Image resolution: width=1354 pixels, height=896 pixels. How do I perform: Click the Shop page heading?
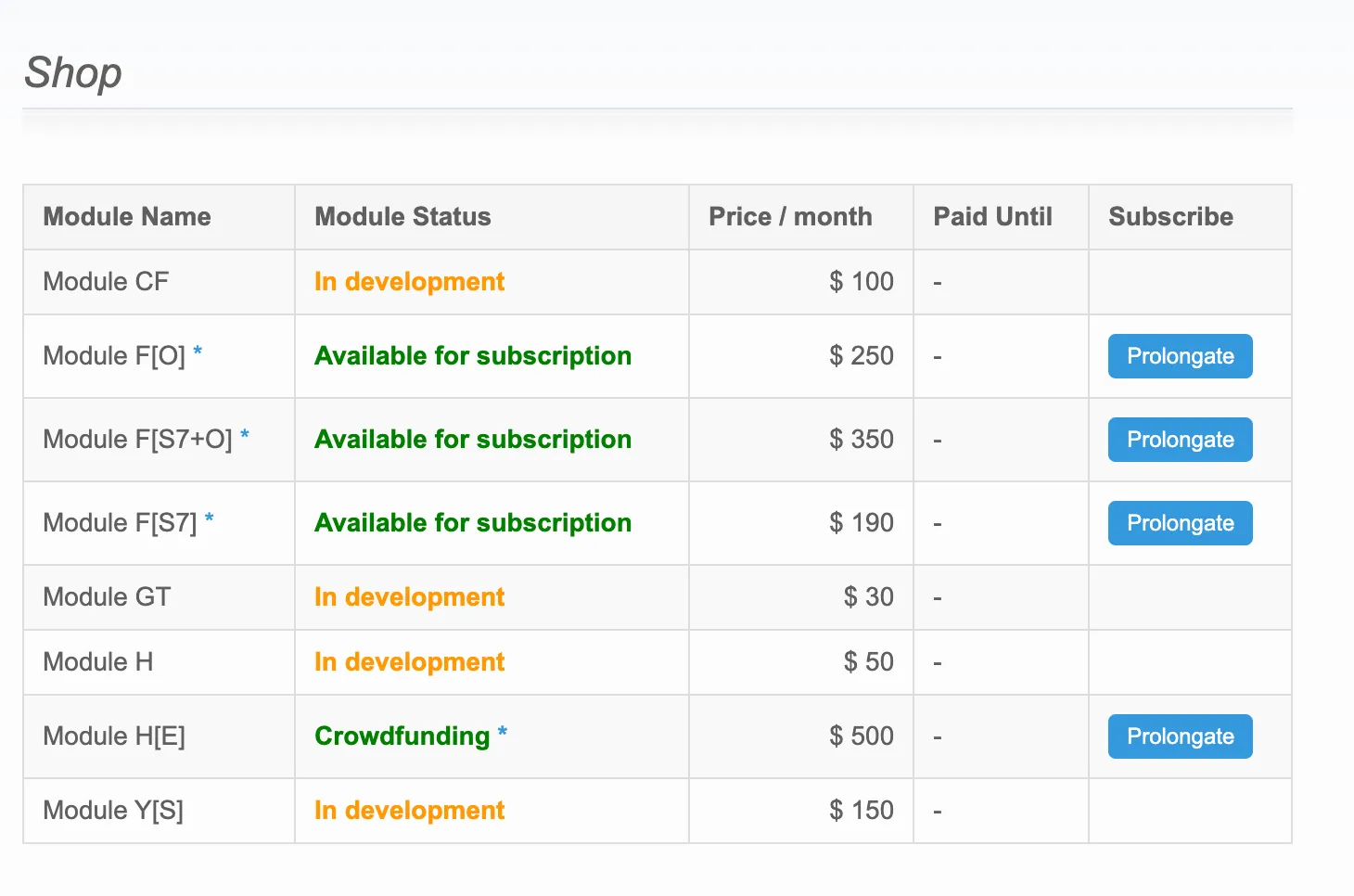[x=73, y=72]
